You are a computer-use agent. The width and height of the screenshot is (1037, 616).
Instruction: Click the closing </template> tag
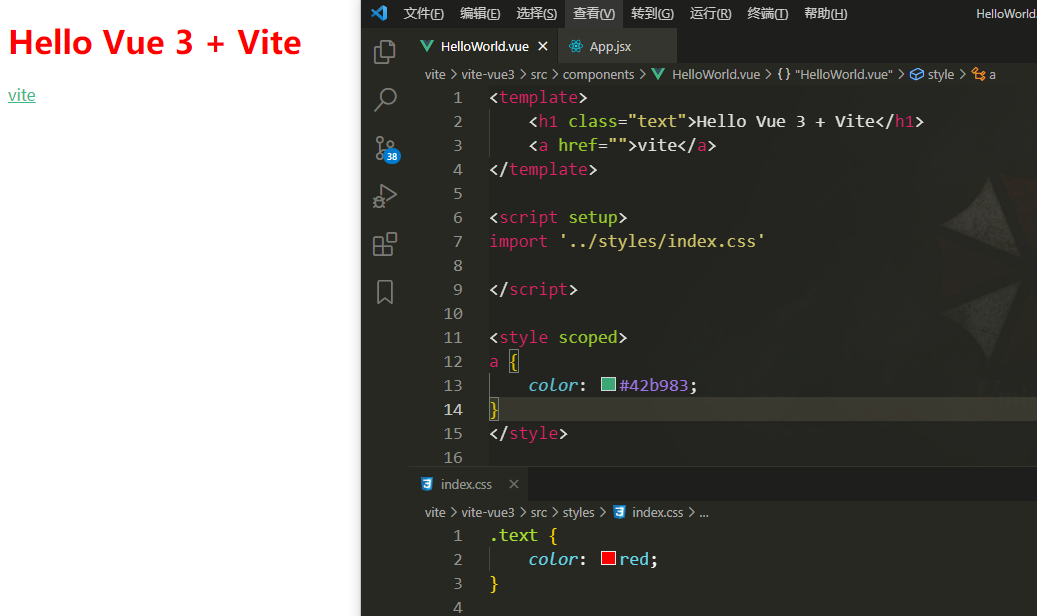click(x=543, y=169)
